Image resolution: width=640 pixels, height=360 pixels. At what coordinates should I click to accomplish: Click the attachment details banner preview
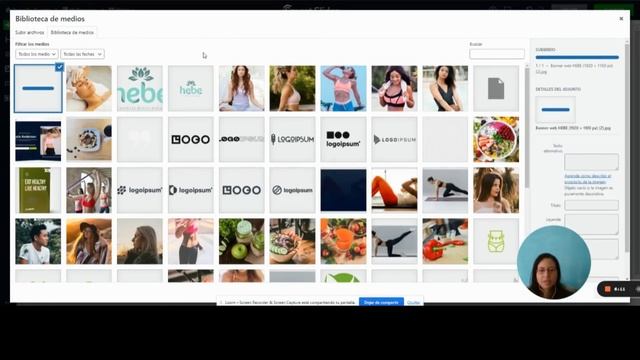pos(555,110)
